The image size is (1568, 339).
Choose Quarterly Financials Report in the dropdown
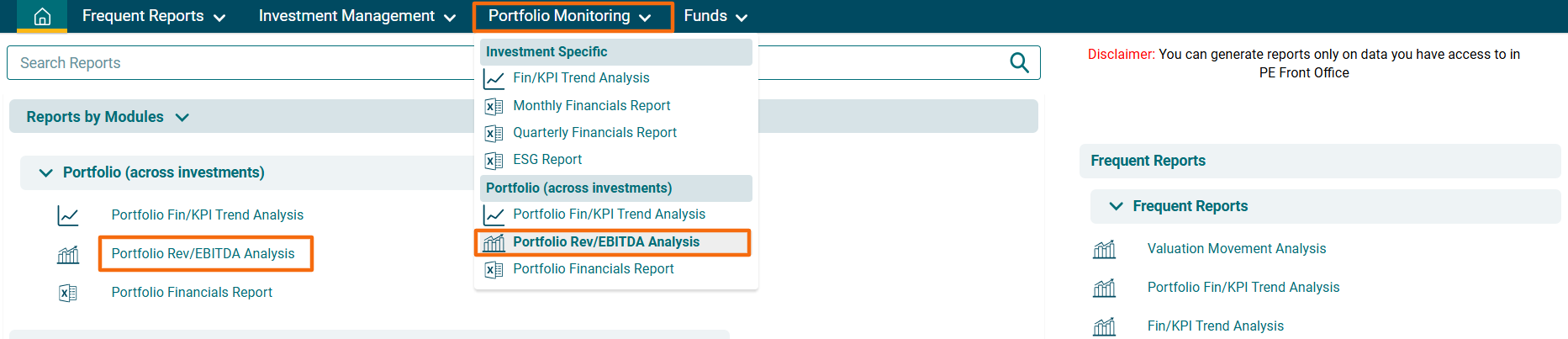(x=594, y=133)
